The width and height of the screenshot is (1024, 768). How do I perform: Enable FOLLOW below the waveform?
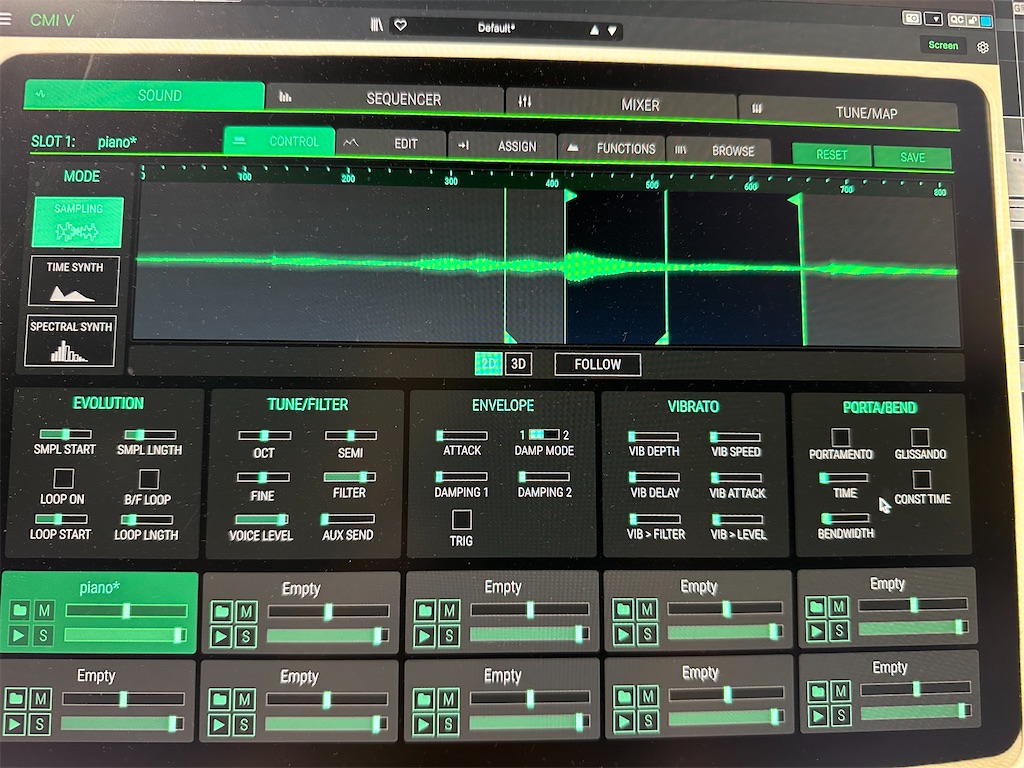pos(597,364)
